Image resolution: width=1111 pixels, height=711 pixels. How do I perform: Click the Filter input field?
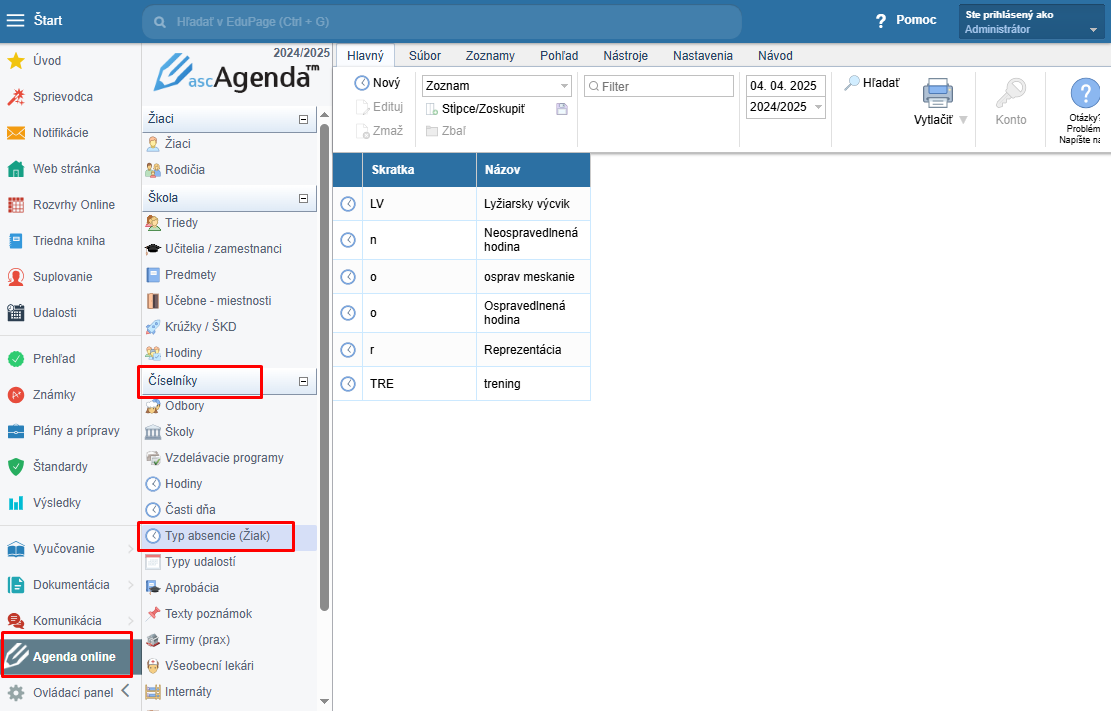[660, 87]
